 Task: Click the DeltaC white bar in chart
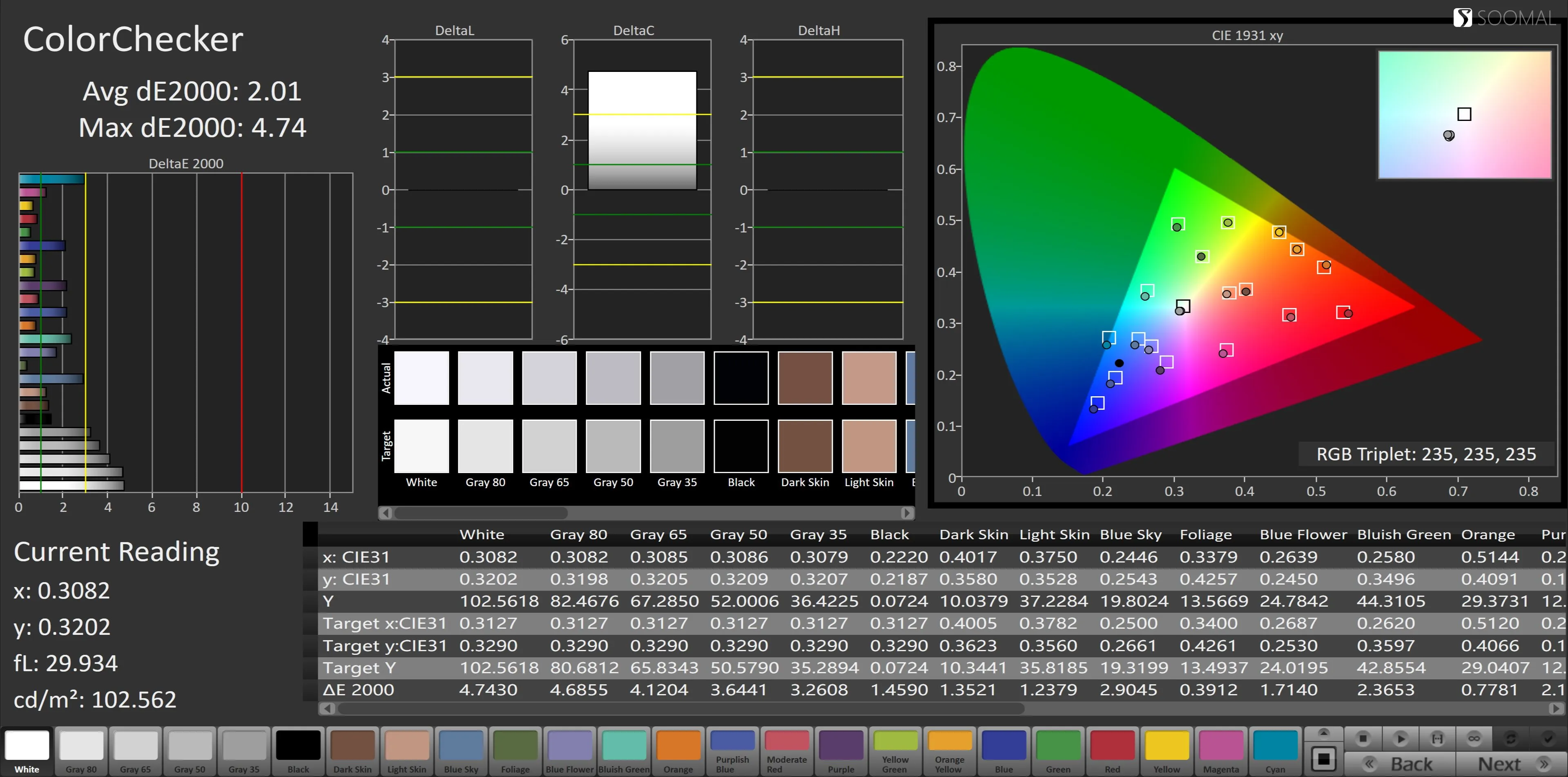(642, 130)
